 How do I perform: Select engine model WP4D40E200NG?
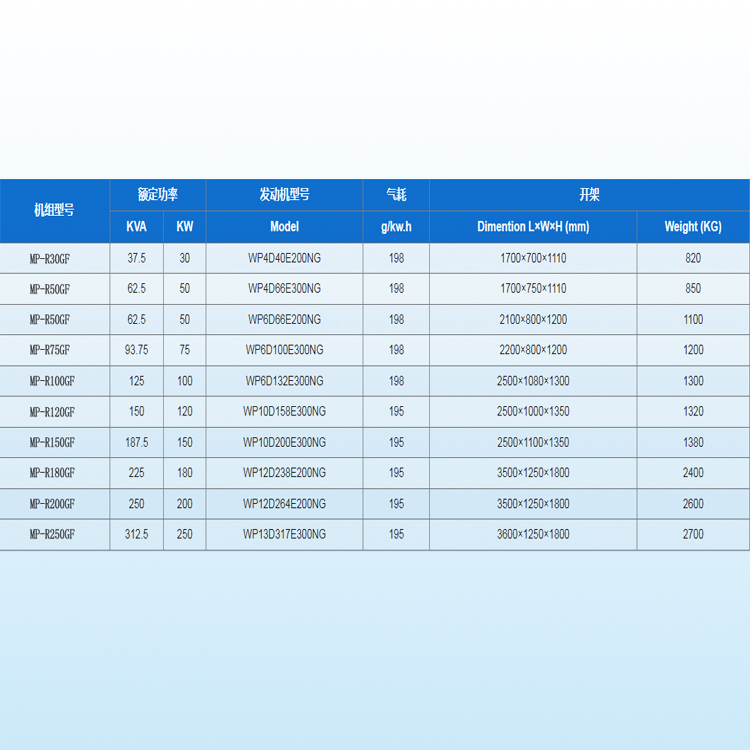tap(284, 258)
